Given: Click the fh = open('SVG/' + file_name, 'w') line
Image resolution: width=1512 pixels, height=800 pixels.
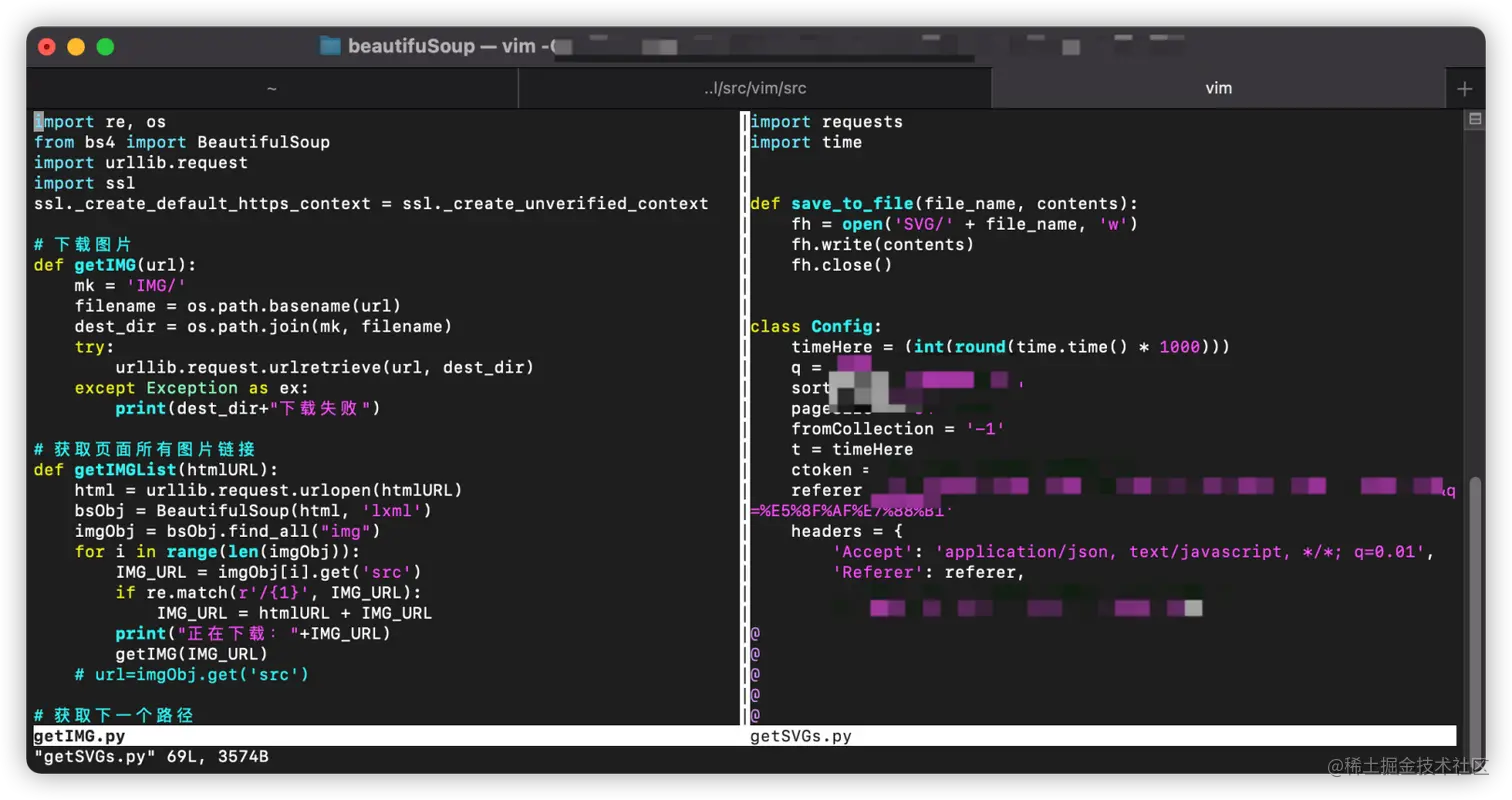Looking at the screenshot, I should (x=964, y=224).
